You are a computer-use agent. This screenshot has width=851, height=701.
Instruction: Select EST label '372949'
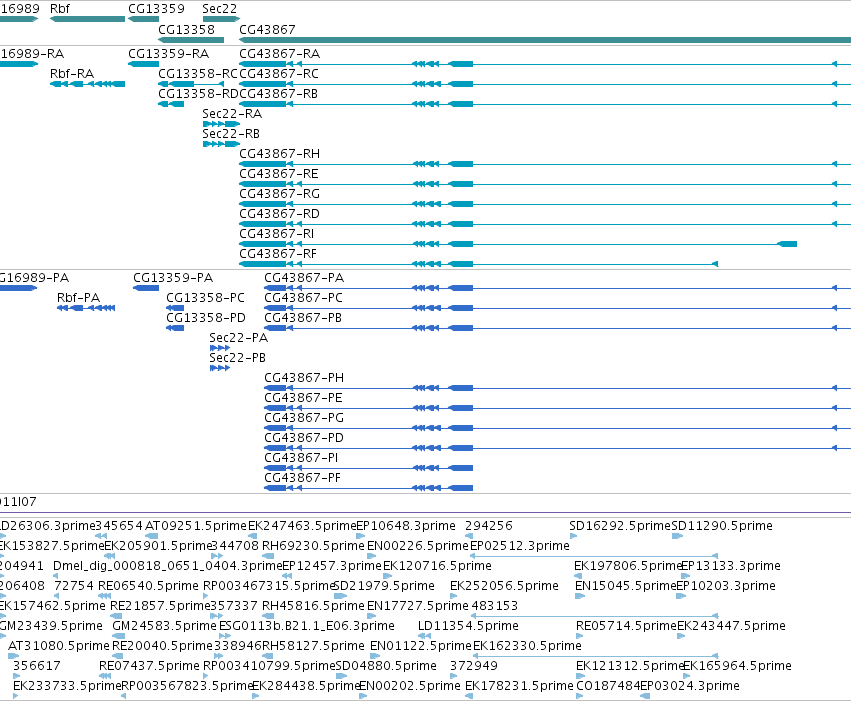(473, 666)
